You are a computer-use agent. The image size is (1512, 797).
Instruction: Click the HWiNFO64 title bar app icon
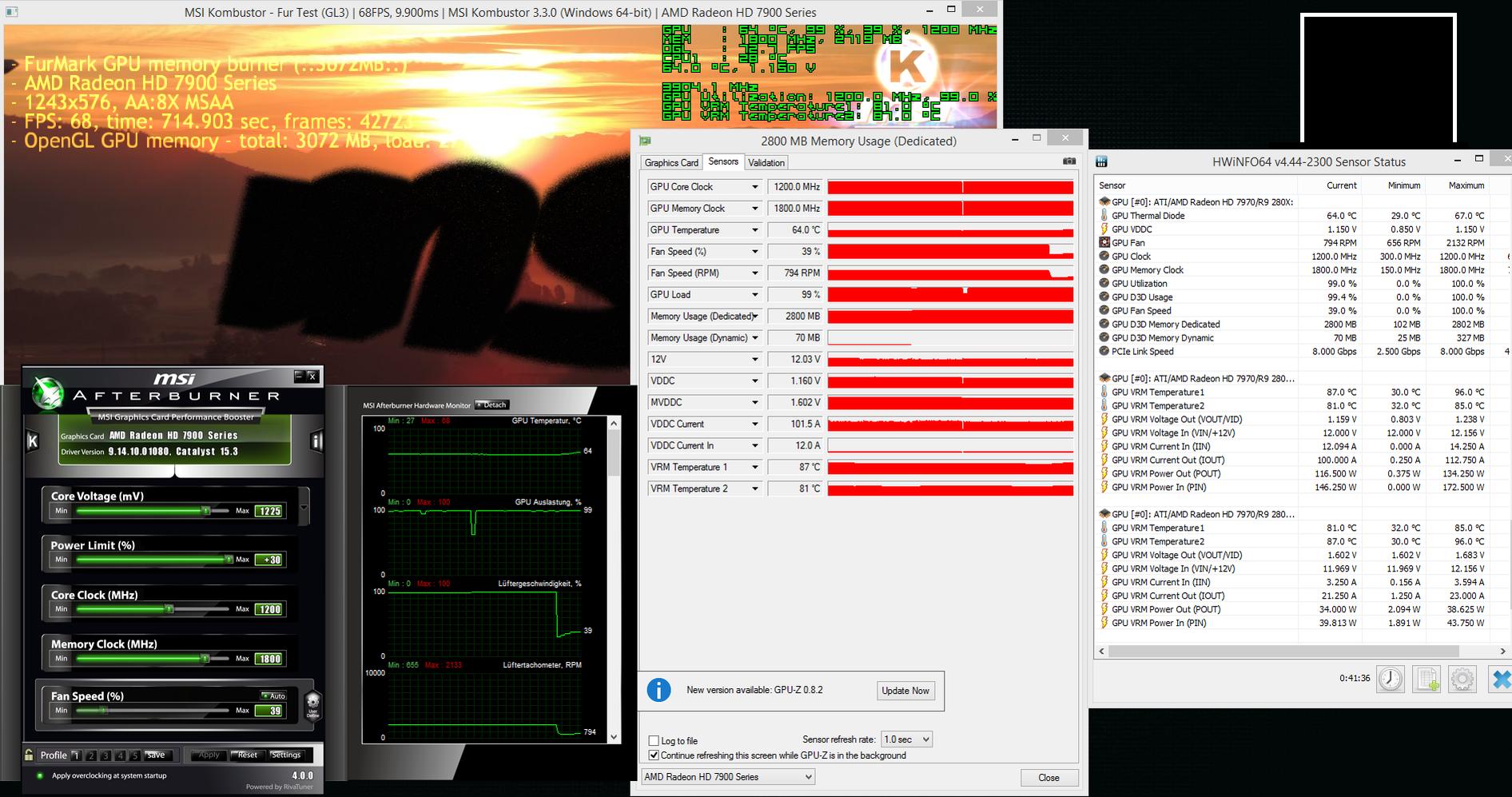[x=1101, y=161]
